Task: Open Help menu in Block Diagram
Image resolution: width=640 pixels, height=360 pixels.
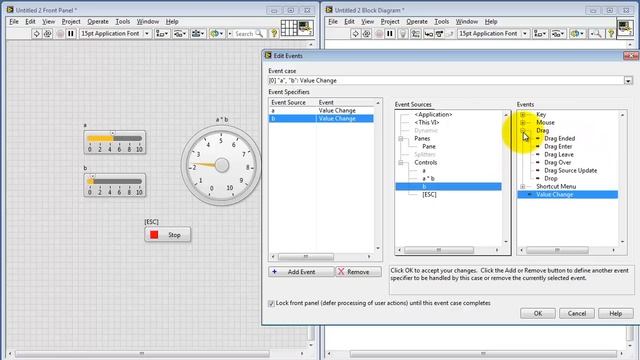Action: (491, 21)
